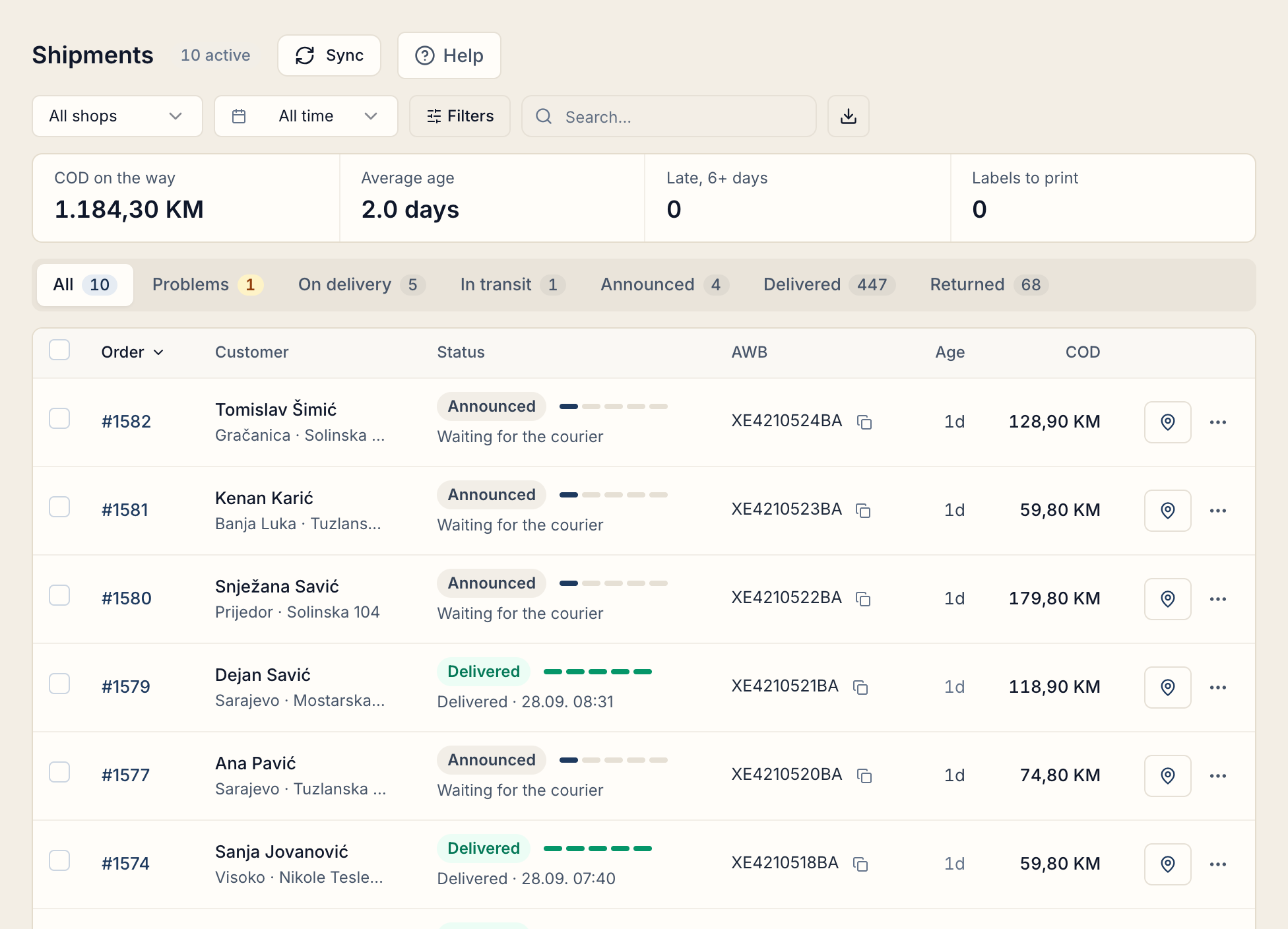Click the COD on the way card

pyautogui.click(x=186, y=198)
